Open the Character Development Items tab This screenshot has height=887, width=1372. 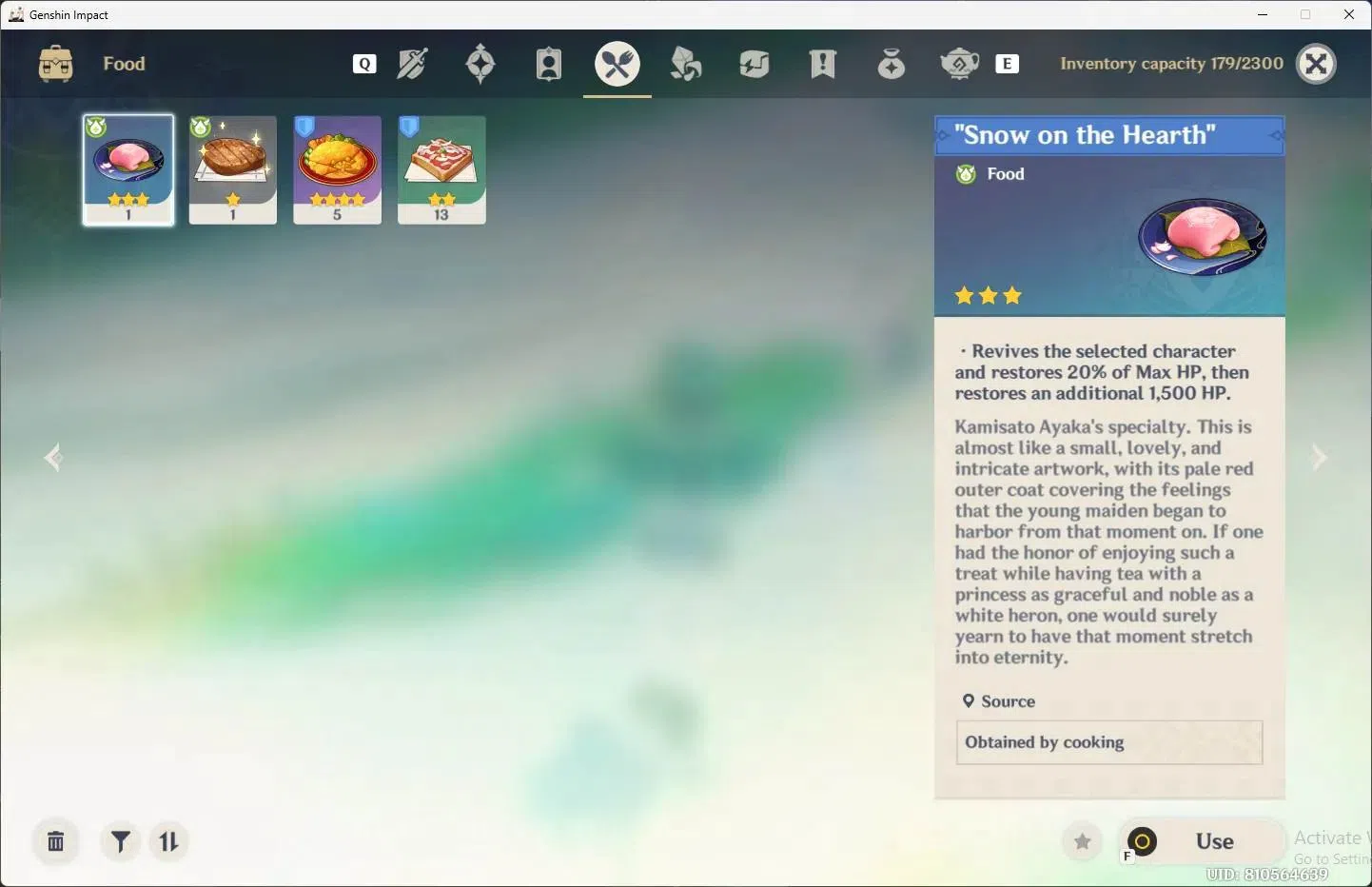(x=549, y=64)
